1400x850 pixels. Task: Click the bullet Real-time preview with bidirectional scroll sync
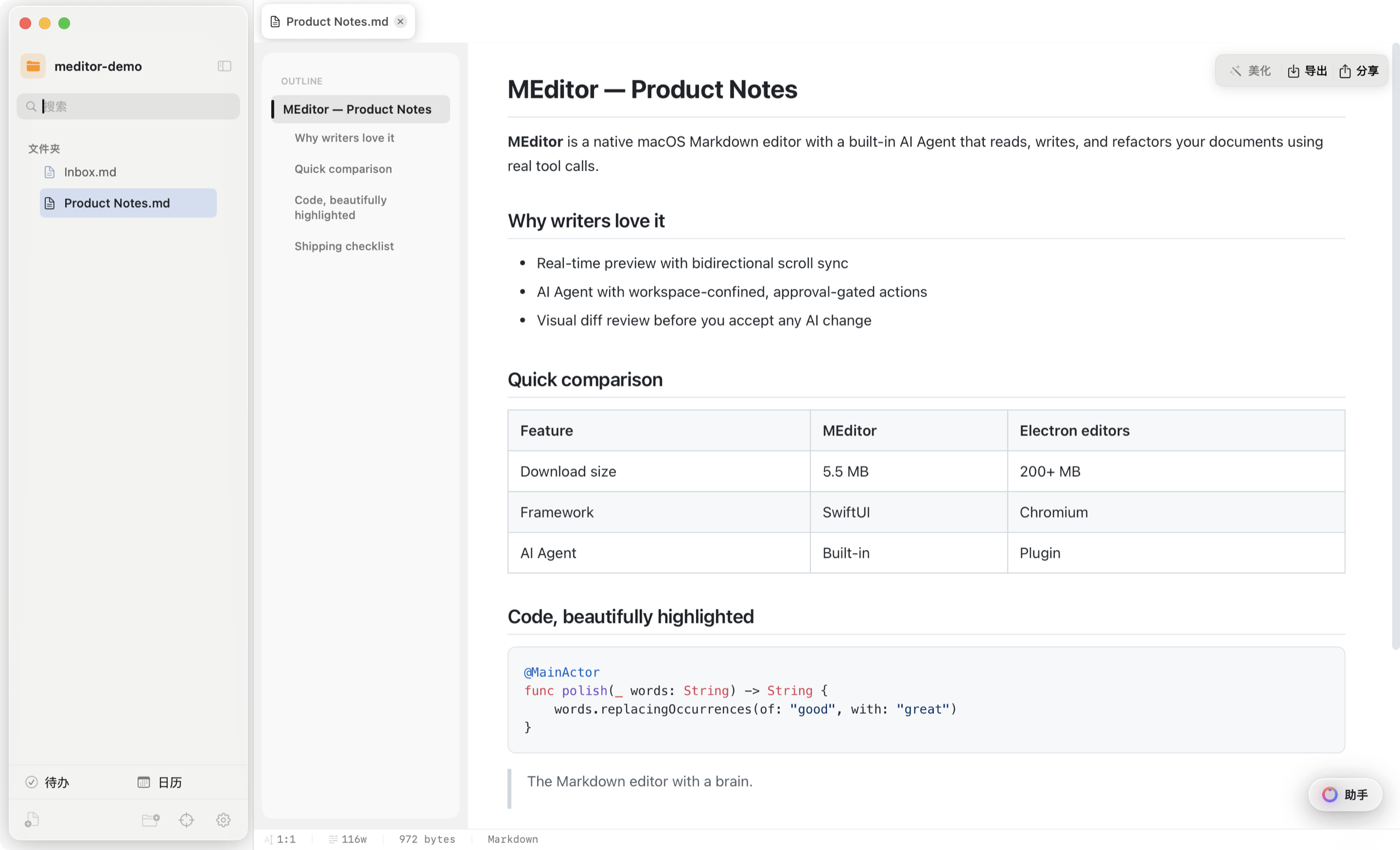click(692, 263)
